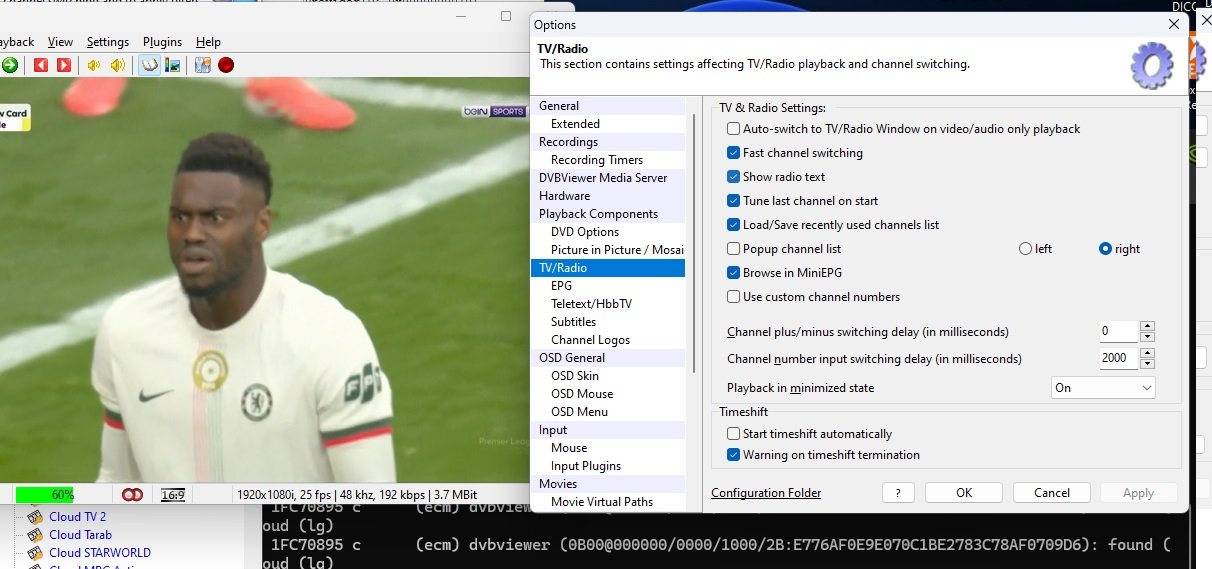Screen dimensions: 1212x569
Task: Decrease channel plus/minus switching delay
Action: (x=1147, y=337)
